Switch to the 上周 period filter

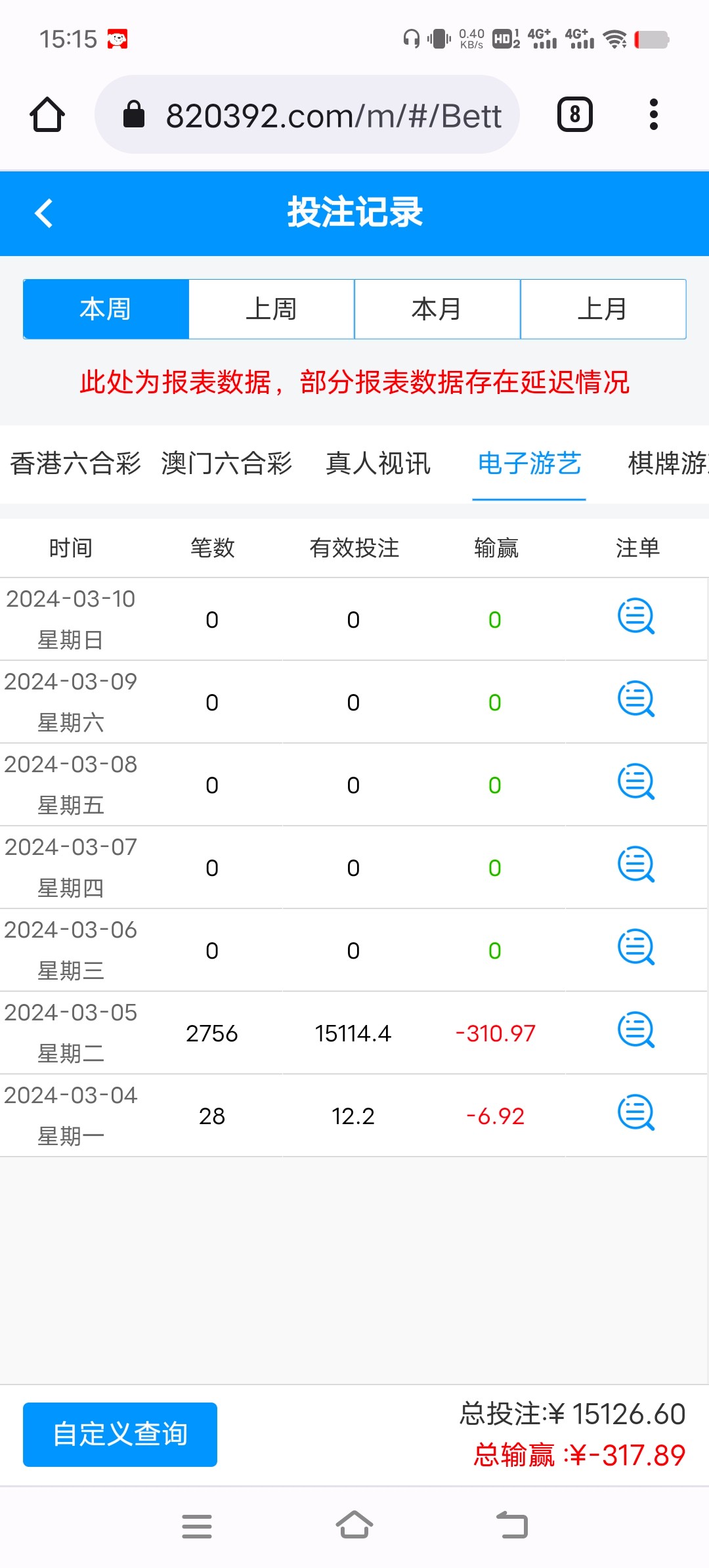coord(272,309)
